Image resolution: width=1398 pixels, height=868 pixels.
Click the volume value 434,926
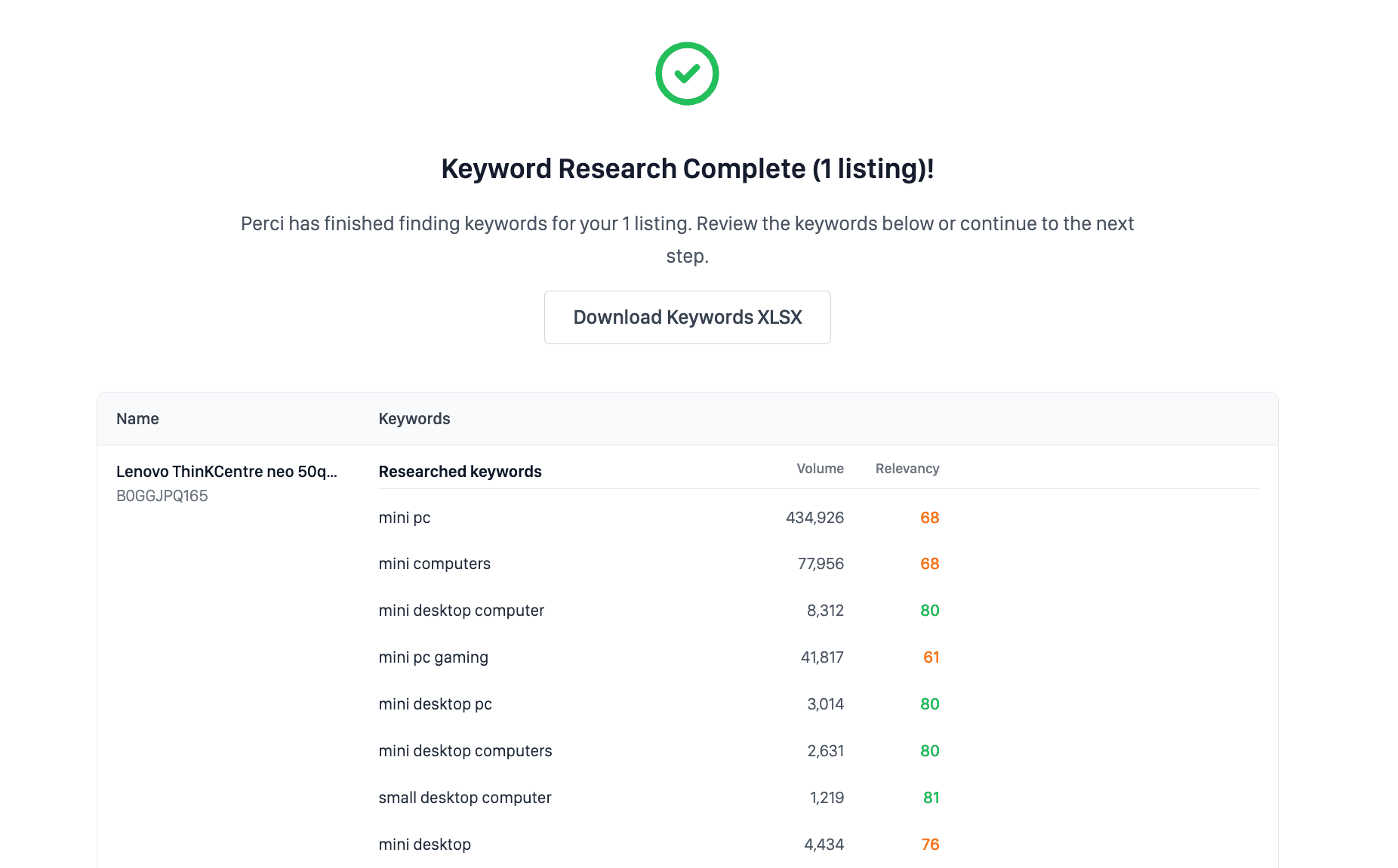[814, 518]
